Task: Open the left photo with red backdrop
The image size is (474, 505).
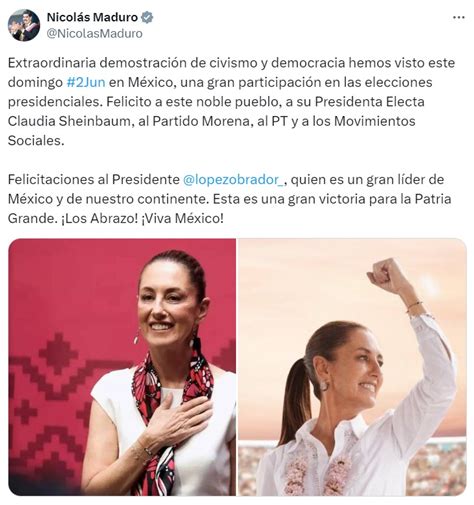Action: 122,367
